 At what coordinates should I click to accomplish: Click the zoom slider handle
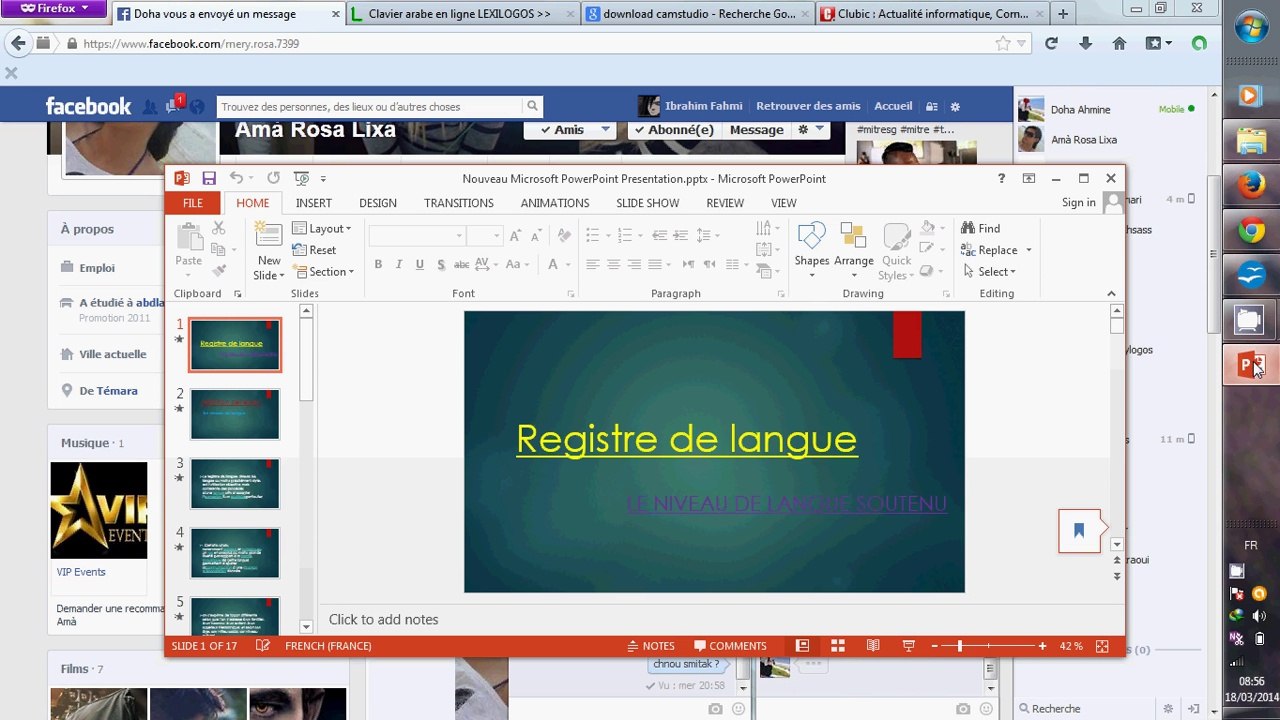coord(959,646)
